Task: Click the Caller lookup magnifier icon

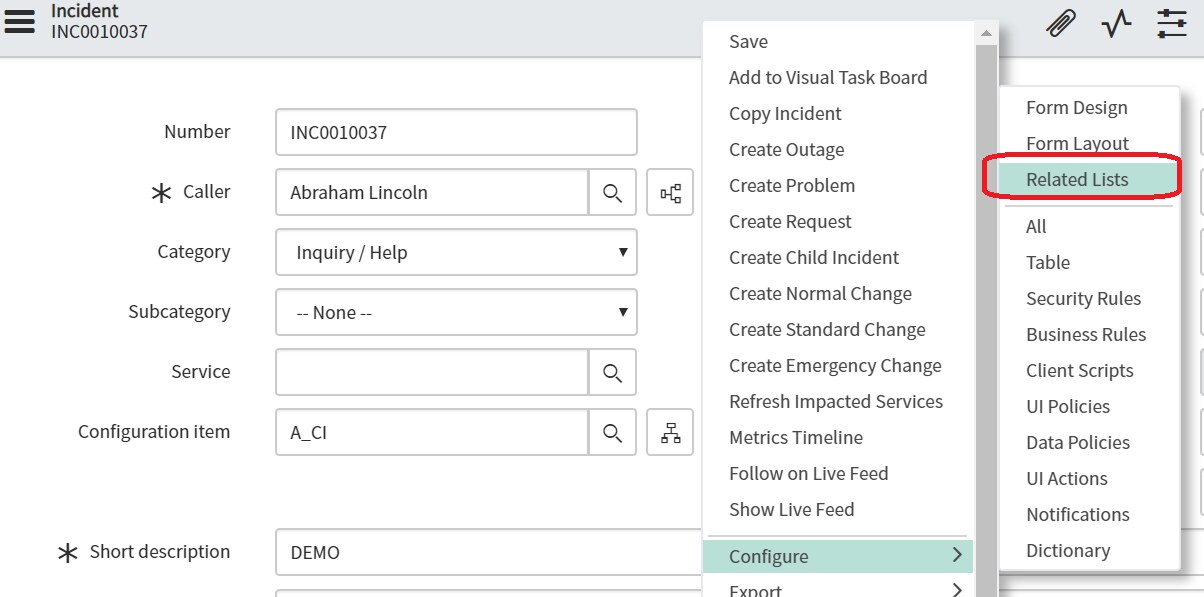Action: click(612, 192)
